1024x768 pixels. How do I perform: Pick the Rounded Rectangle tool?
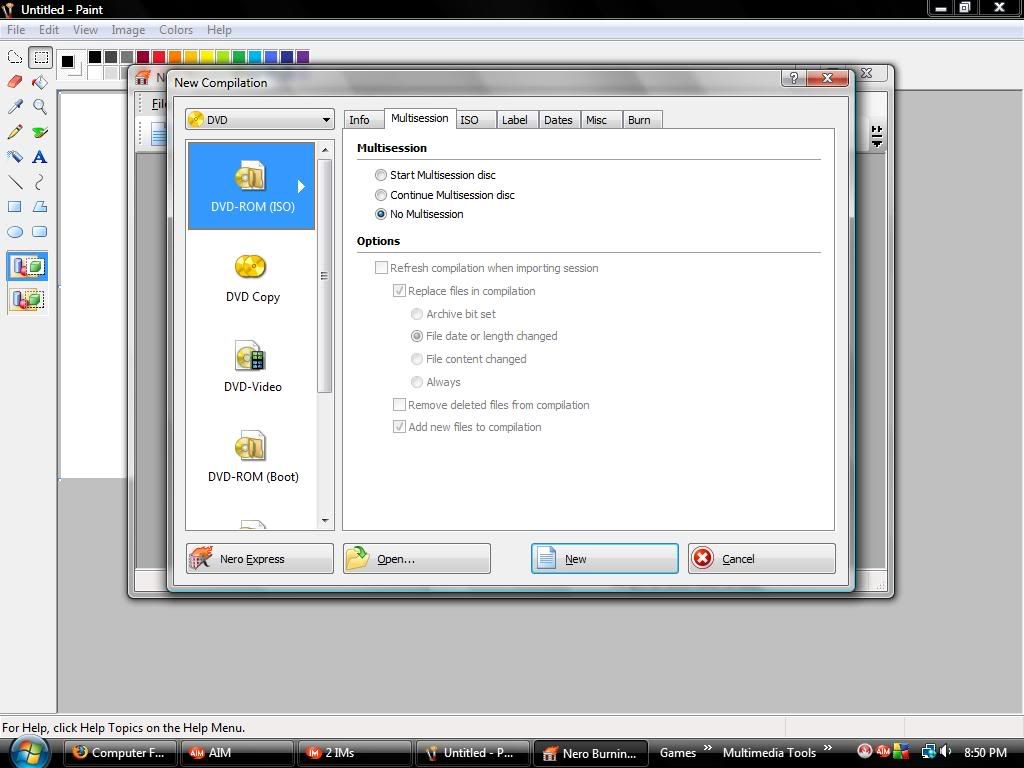click(40, 232)
